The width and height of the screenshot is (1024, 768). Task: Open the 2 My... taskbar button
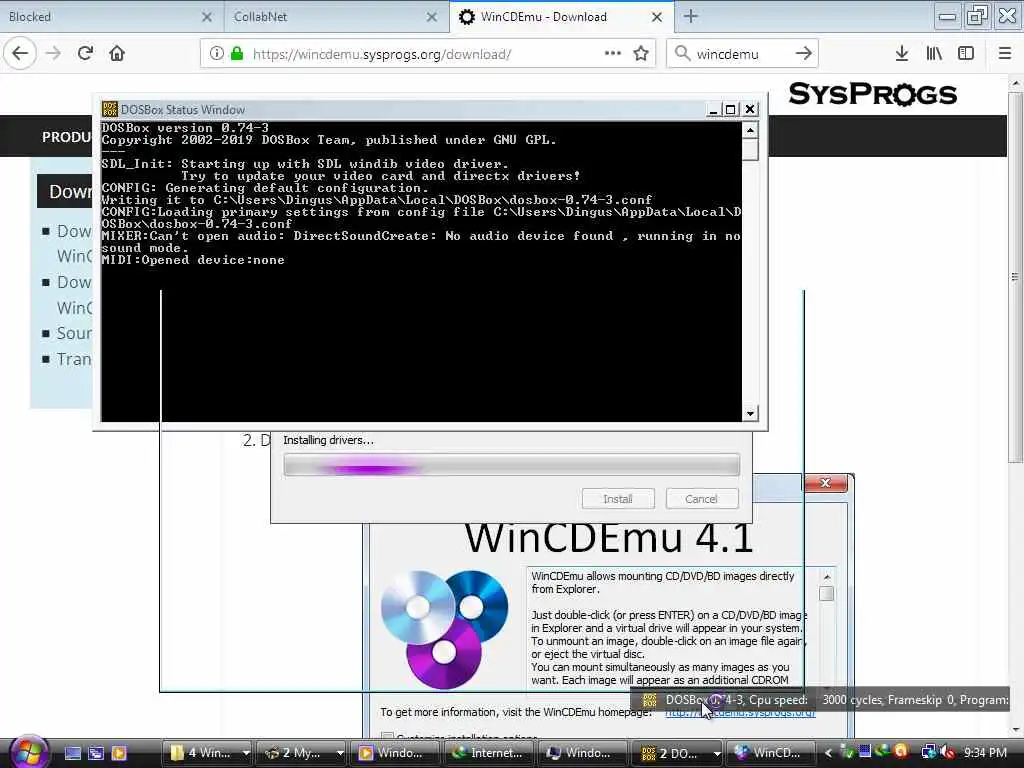295,753
